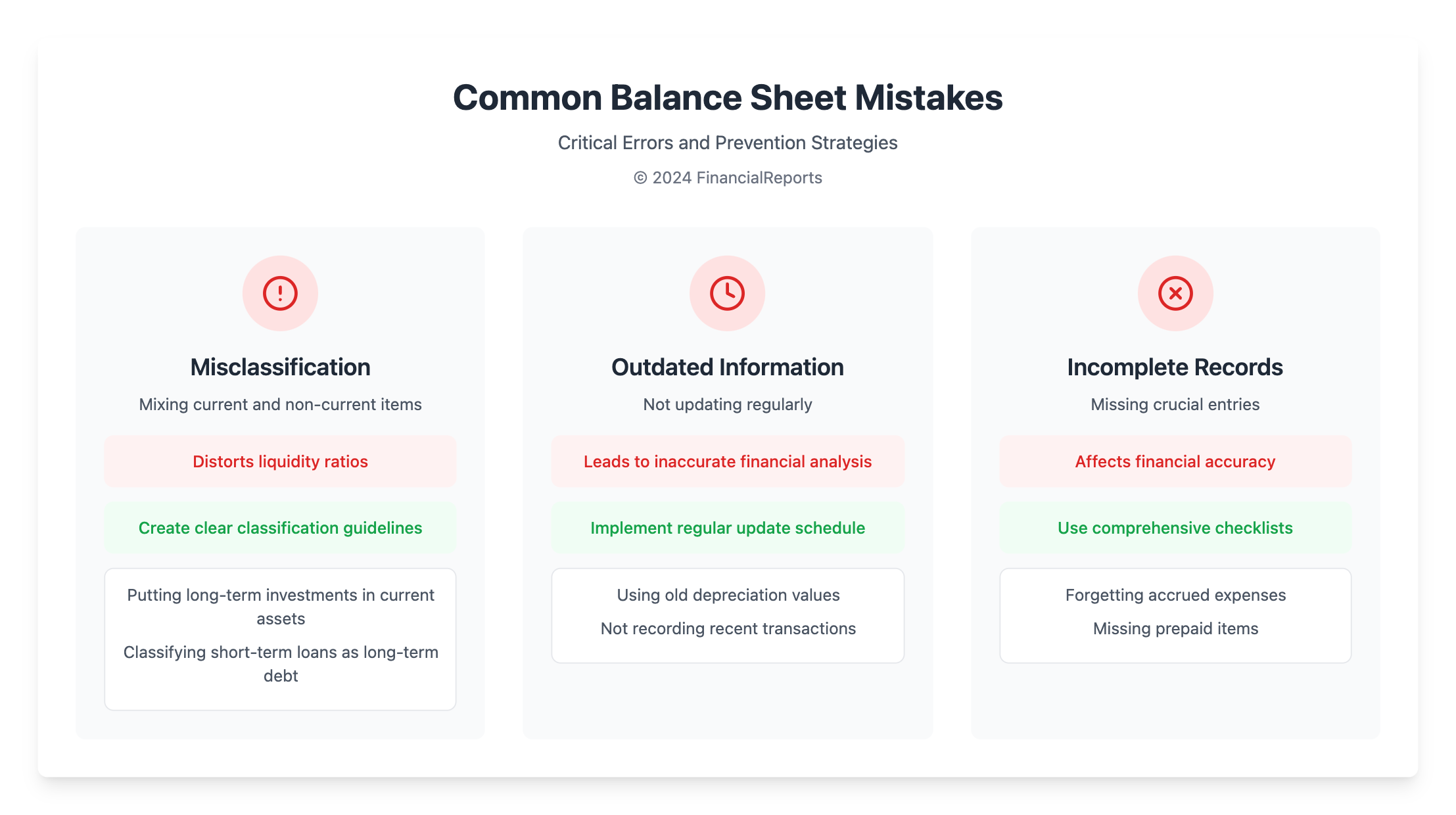Click the 'Incomplete Records' card heading

(x=1175, y=367)
